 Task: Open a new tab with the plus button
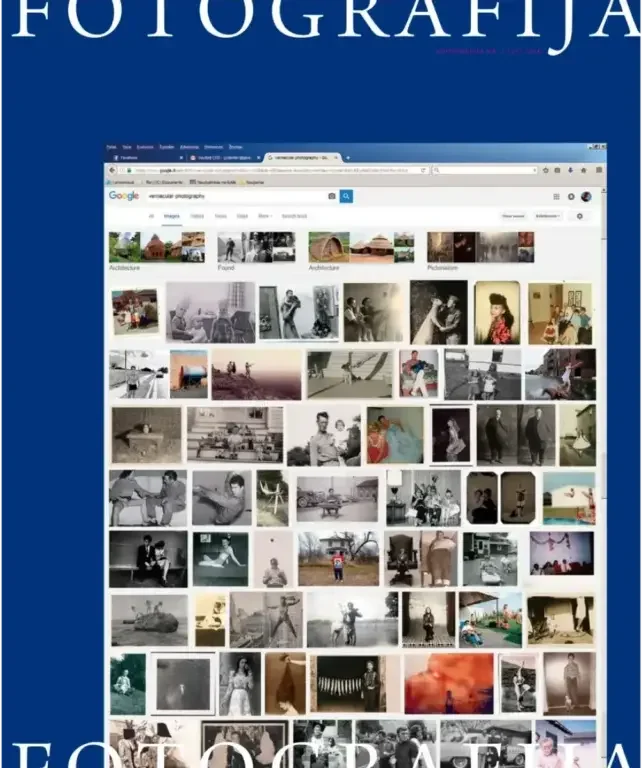pyautogui.click(x=348, y=158)
